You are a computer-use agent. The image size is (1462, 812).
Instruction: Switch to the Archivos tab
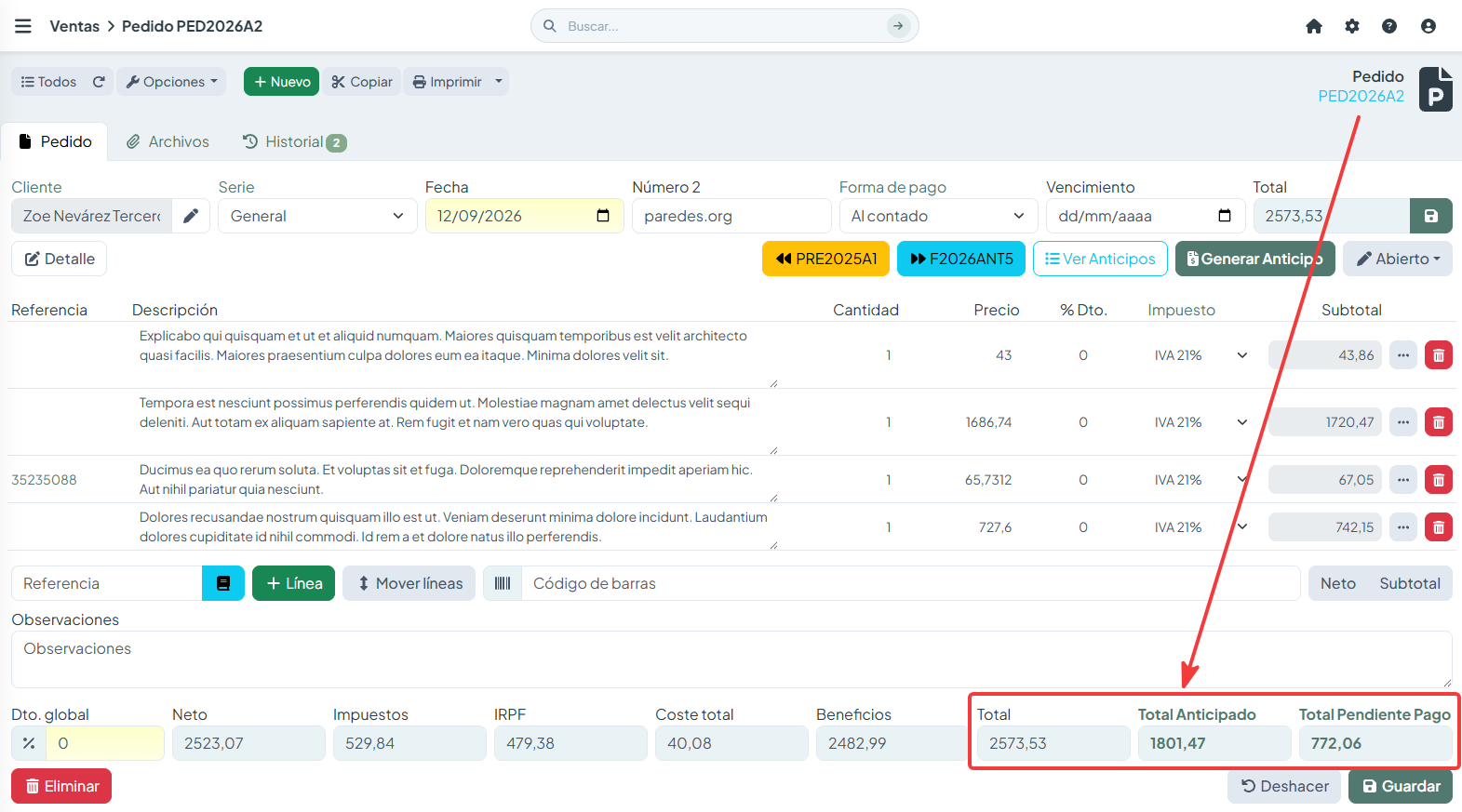pyautogui.click(x=168, y=141)
